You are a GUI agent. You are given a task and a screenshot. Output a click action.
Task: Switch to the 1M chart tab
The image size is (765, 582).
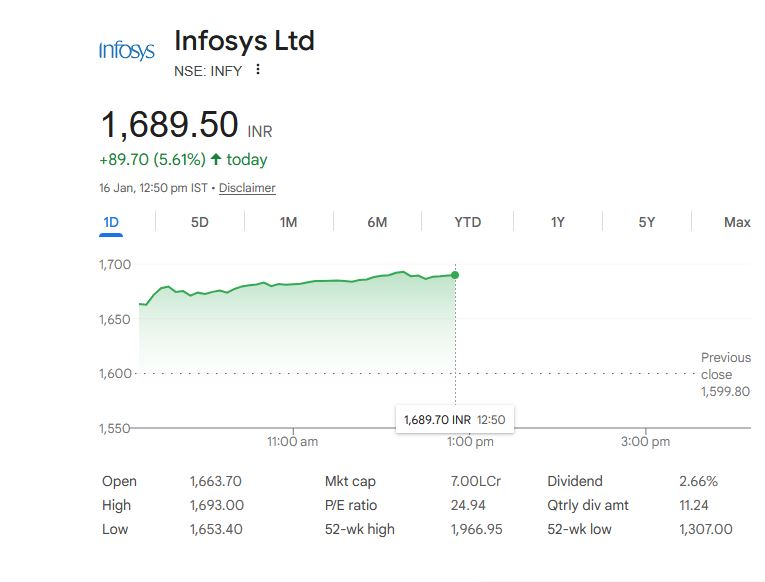pos(288,222)
